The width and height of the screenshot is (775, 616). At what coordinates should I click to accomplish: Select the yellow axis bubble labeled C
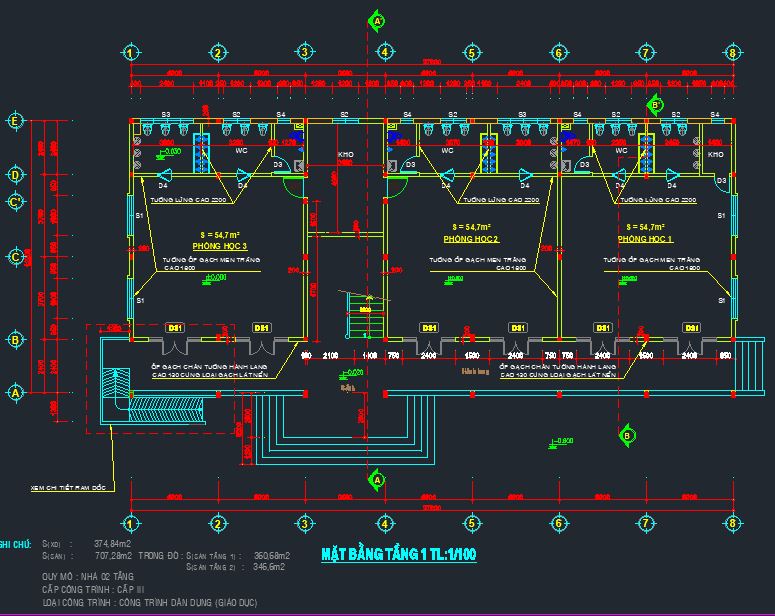pos(15,257)
